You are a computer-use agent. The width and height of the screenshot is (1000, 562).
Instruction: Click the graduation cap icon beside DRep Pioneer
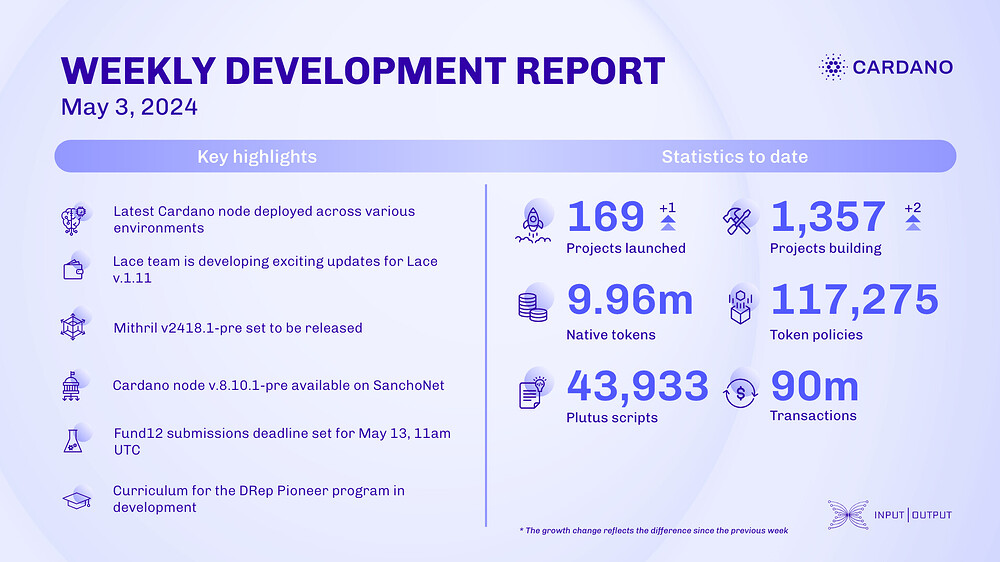pyautogui.click(x=77, y=499)
